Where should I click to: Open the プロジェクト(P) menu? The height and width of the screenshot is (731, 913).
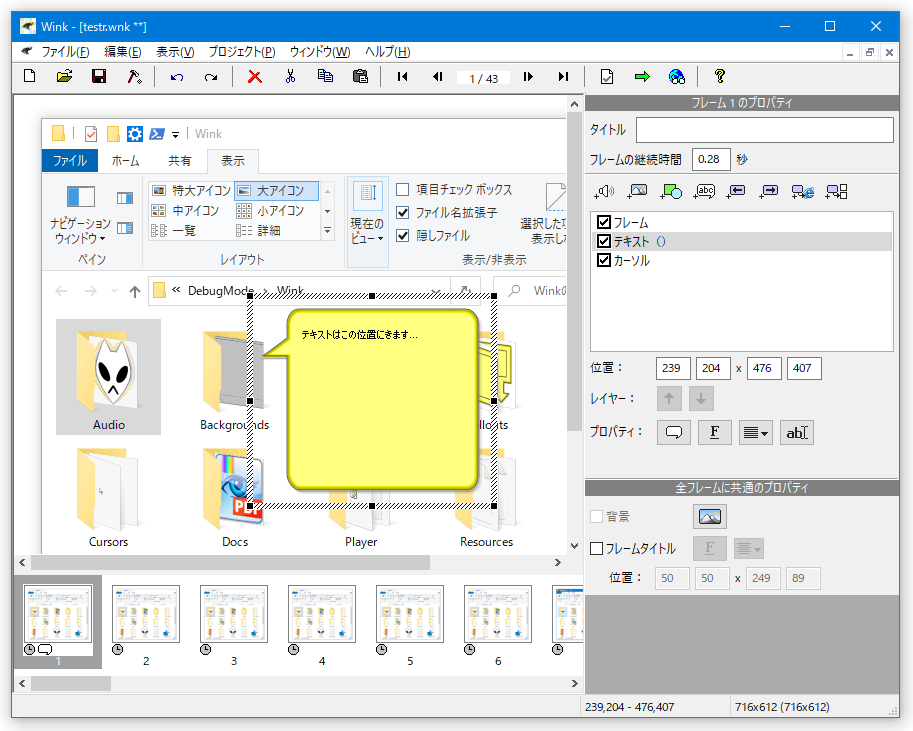click(242, 52)
